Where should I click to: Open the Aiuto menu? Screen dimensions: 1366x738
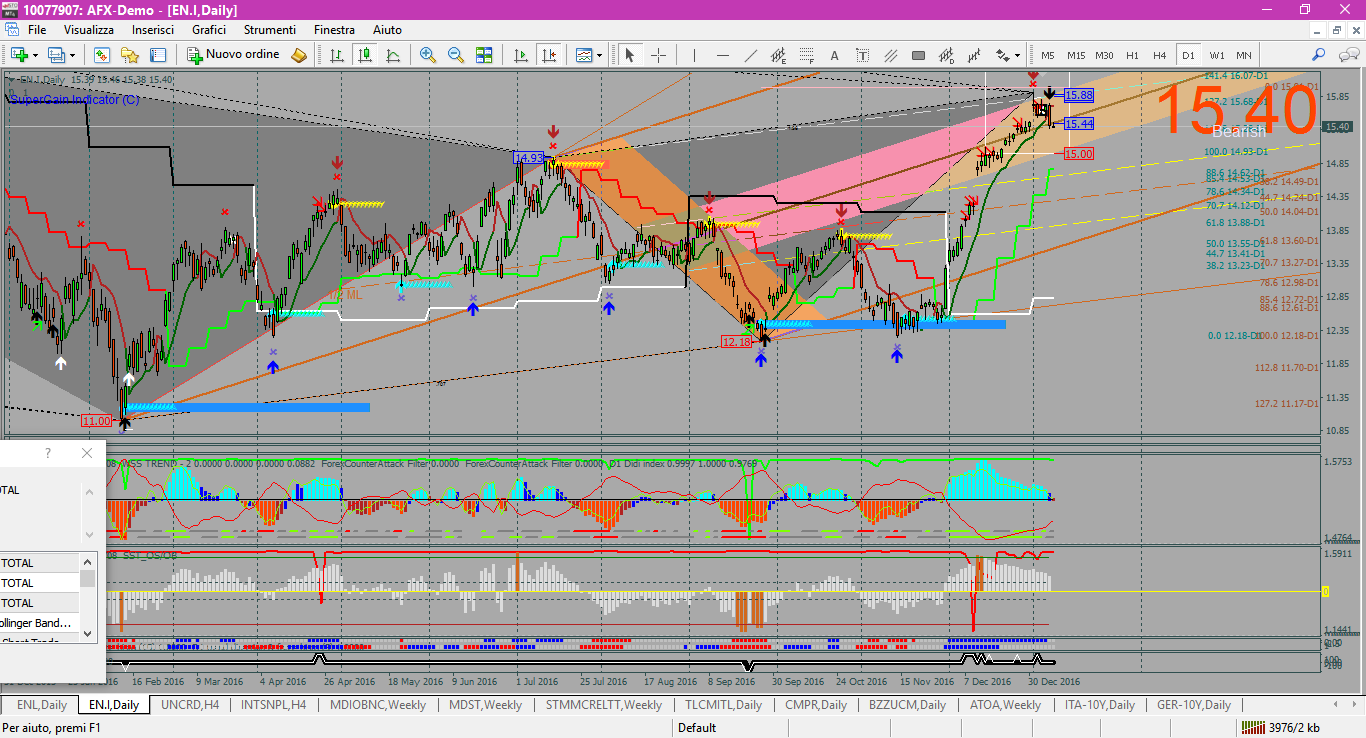tap(387, 30)
